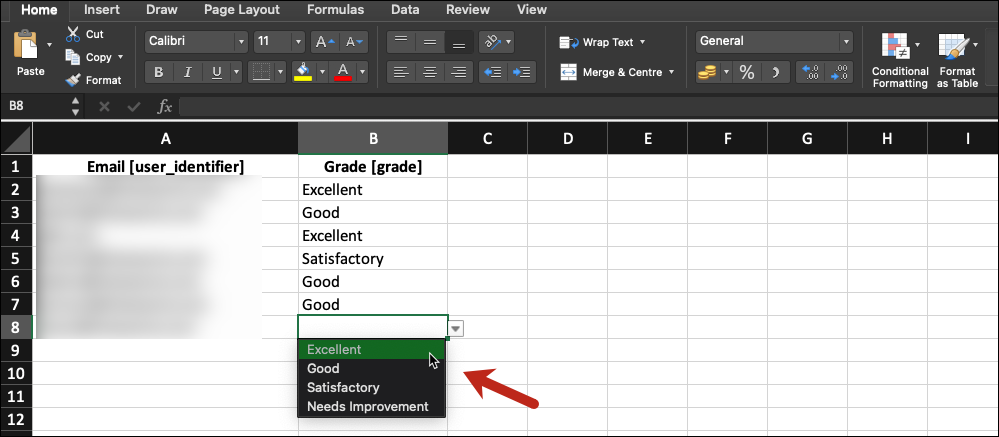Screen dimensions: 999x437
Task: Click the centre text alignment icon
Action: pyautogui.click(x=430, y=72)
